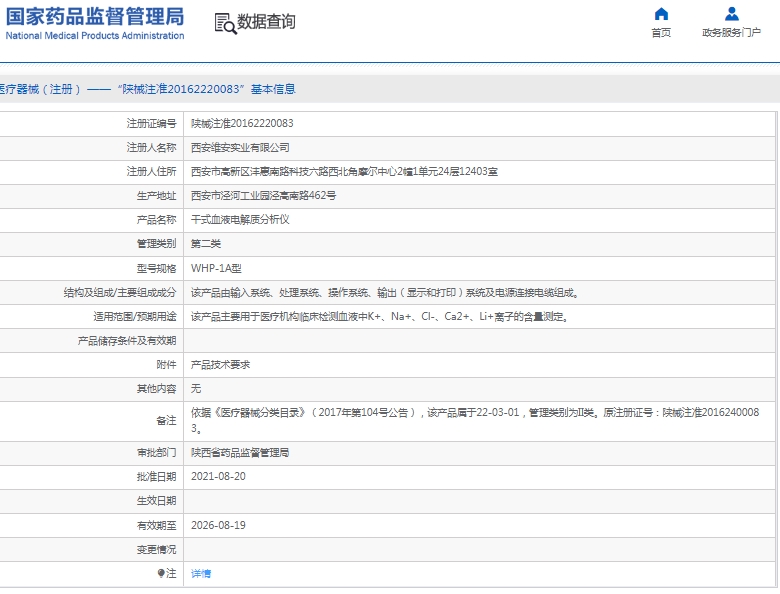The width and height of the screenshot is (780, 594).
Task: Open the 政务服务门户 user portal icon
Action: [731, 13]
